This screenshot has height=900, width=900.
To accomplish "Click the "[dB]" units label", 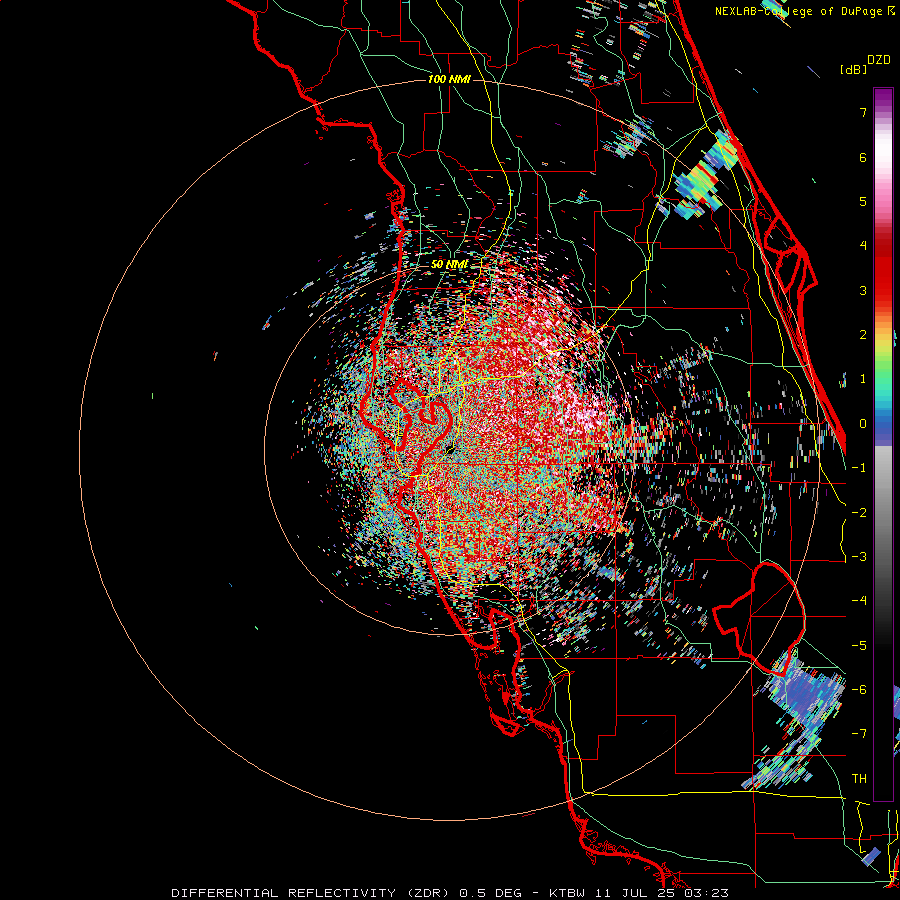I will [854, 69].
